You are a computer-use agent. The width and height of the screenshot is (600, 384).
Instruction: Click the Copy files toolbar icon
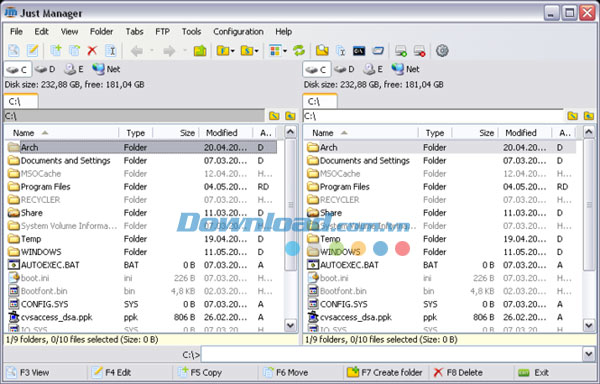(56, 50)
